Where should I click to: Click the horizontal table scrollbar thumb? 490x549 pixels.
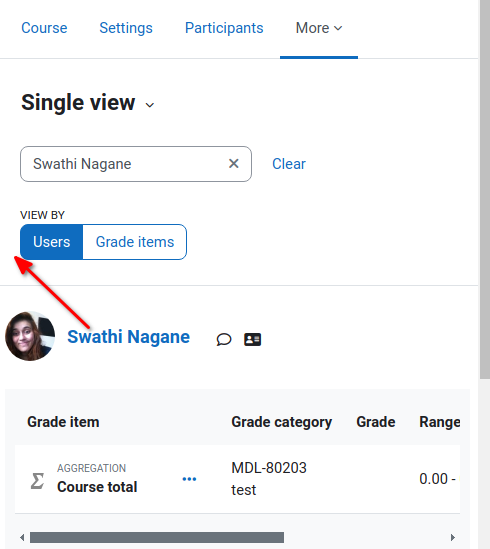click(x=157, y=537)
